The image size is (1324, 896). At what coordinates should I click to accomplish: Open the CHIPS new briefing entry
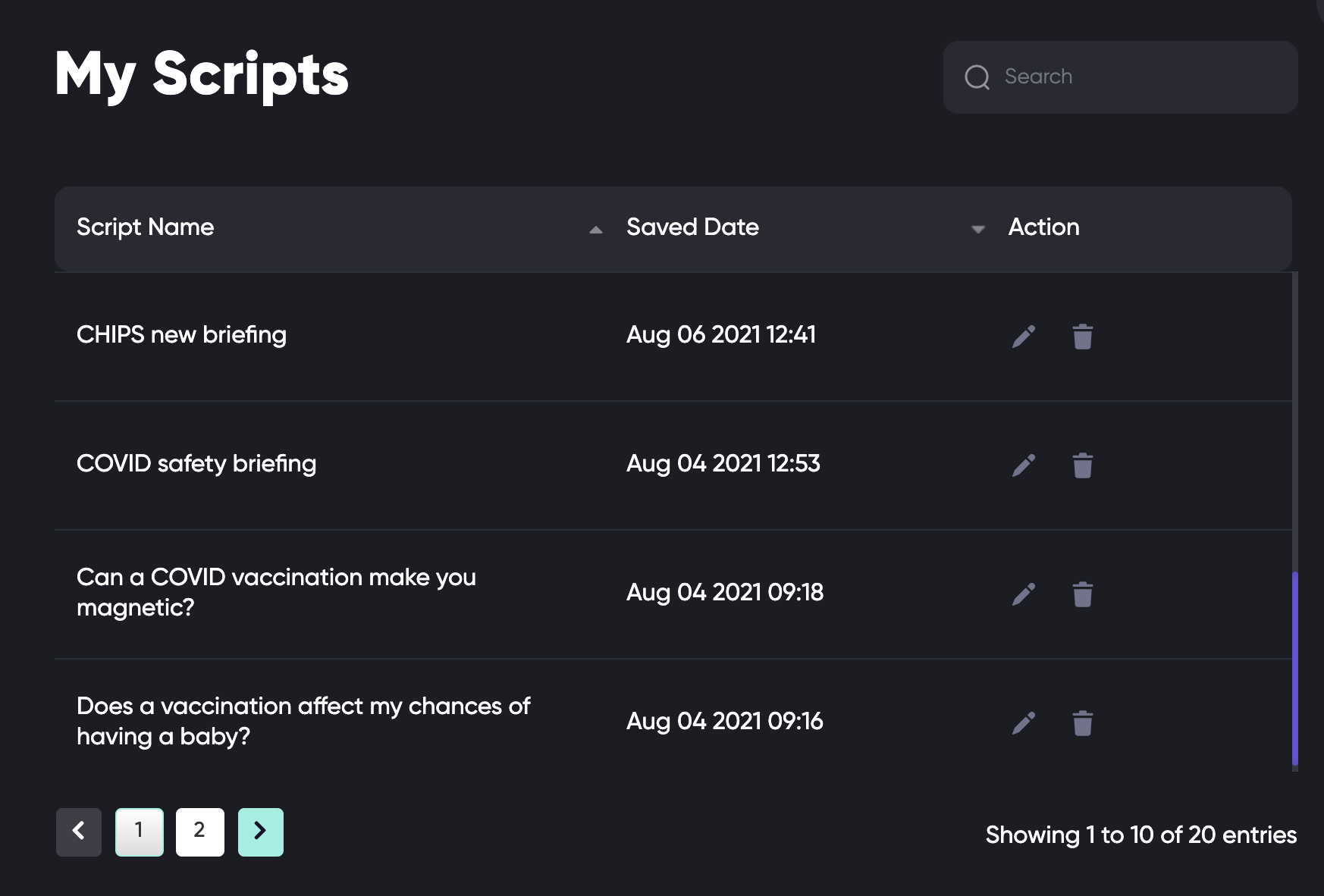(181, 335)
